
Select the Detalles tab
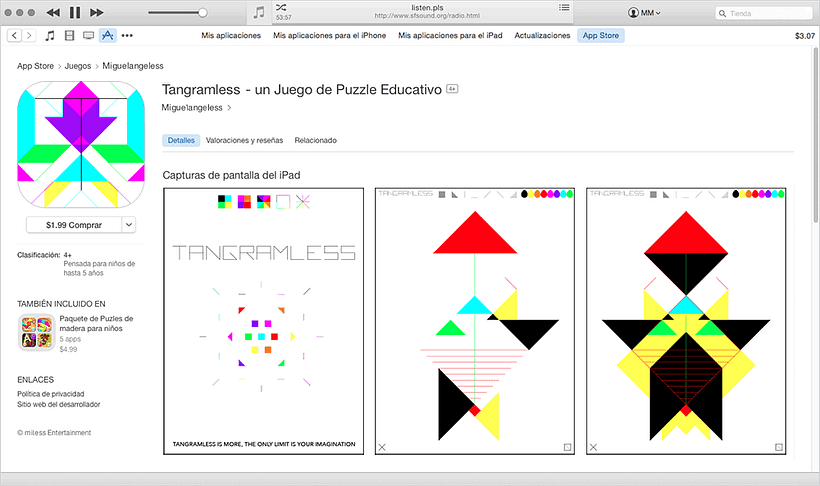181,141
